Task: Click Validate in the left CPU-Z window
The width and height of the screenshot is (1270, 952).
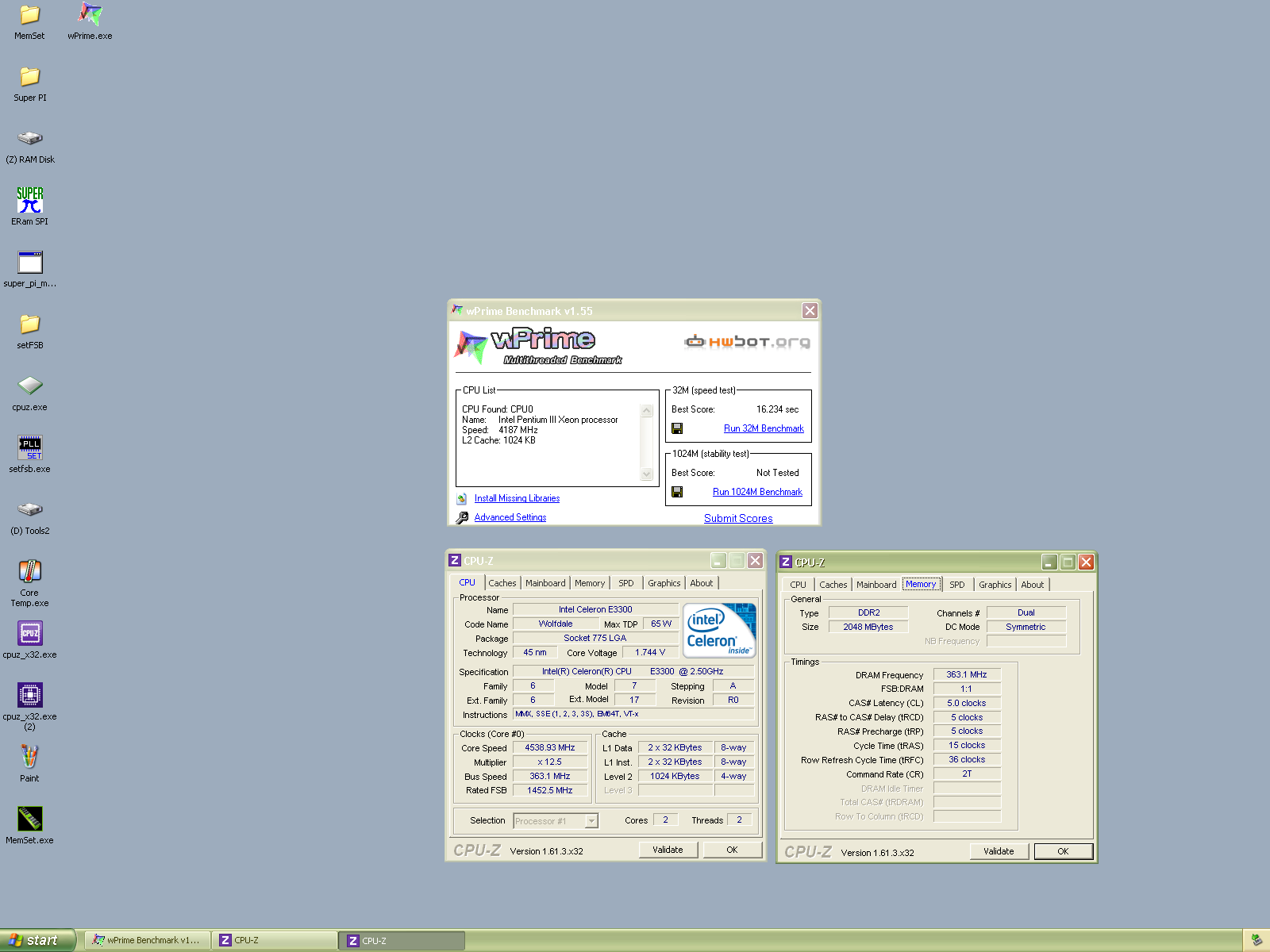Action: [x=668, y=850]
